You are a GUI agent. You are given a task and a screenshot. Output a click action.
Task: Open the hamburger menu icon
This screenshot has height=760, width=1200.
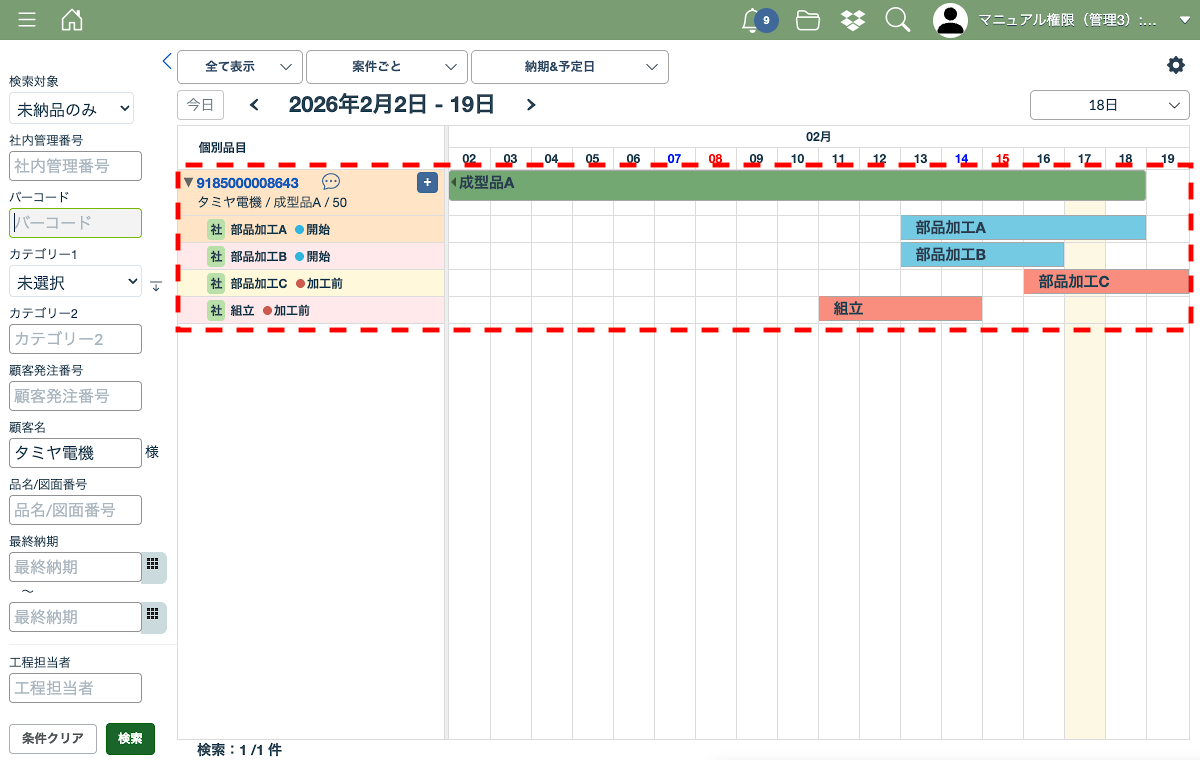click(27, 20)
